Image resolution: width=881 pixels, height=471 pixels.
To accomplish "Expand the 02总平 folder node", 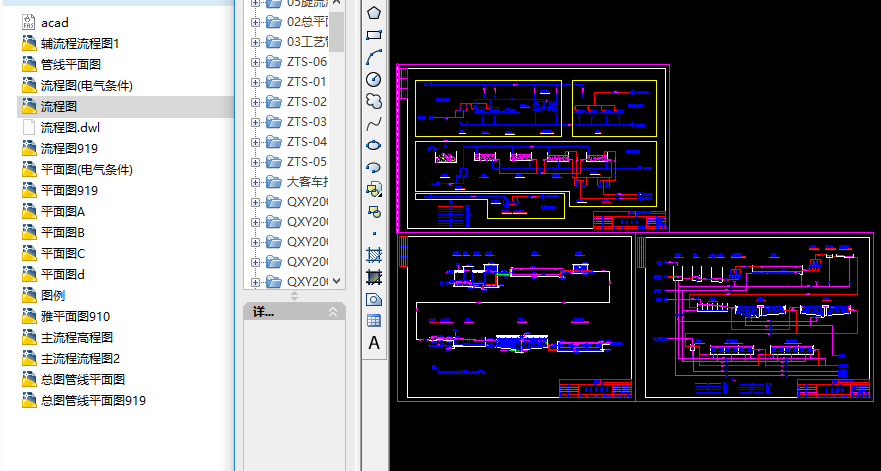I will tap(255, 22).
